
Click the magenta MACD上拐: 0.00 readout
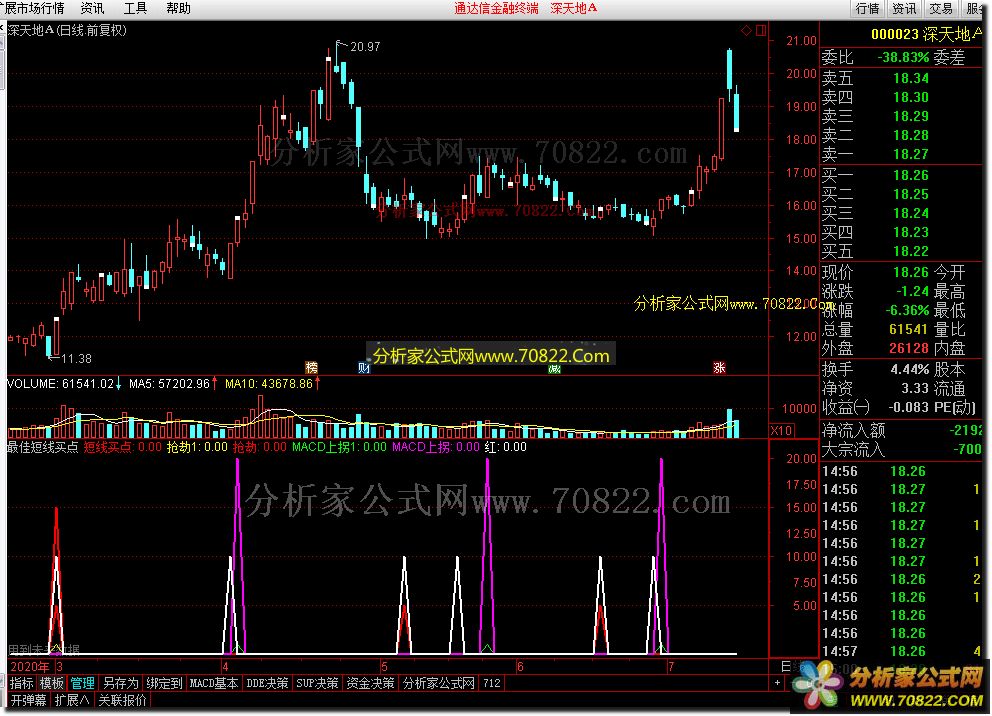(x=436, y=447)
